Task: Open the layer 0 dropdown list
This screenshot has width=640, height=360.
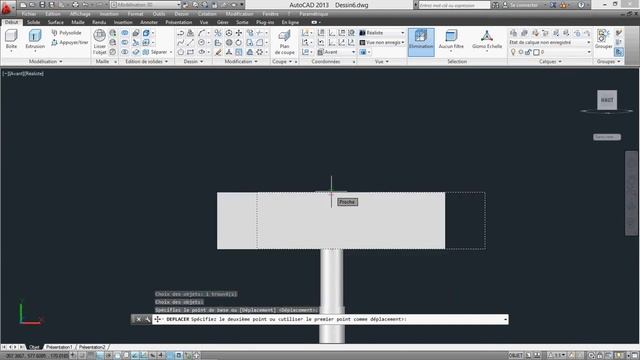Action: [x=550, y=52]
